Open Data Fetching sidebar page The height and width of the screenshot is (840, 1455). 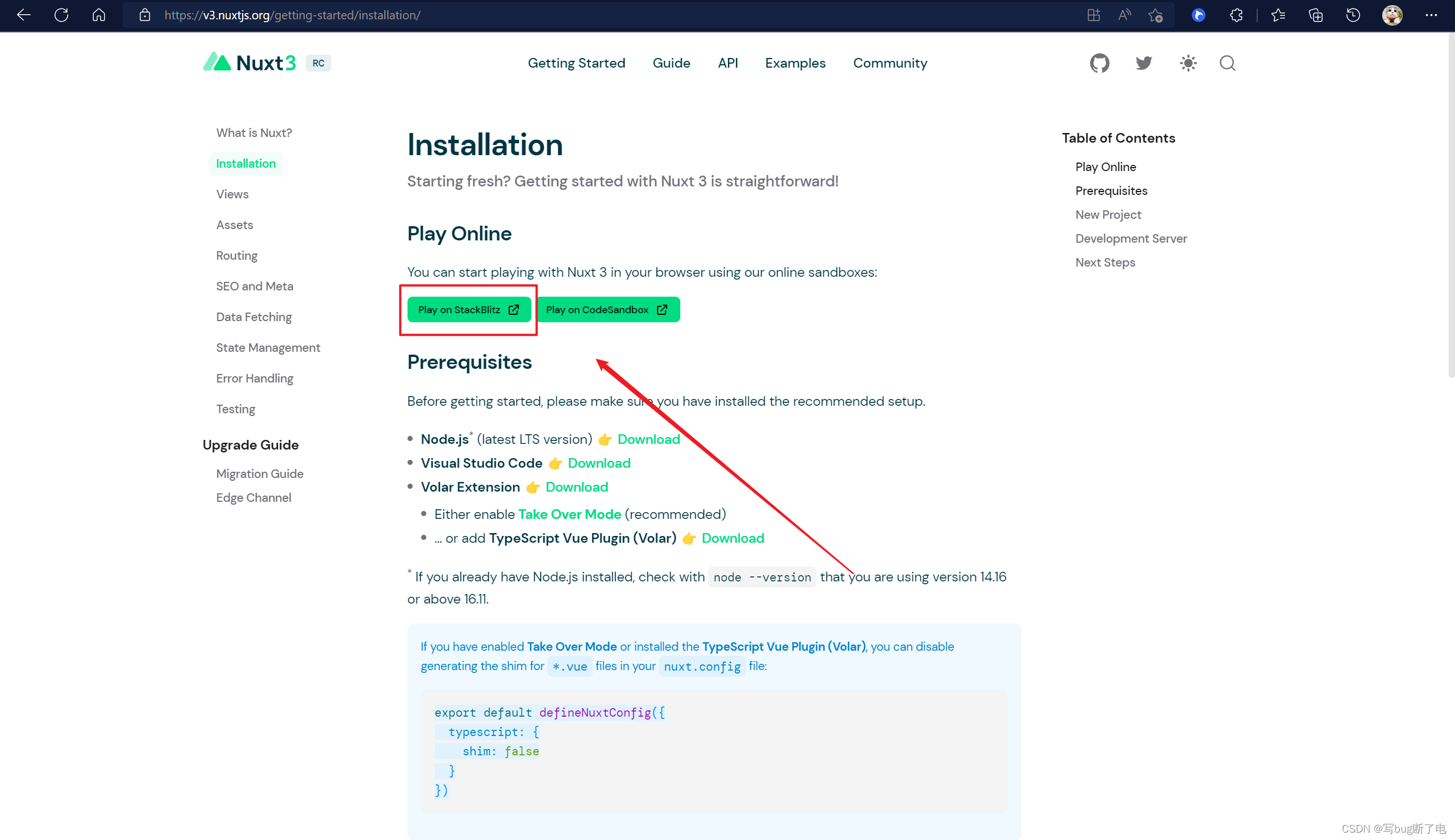point(254,316)
